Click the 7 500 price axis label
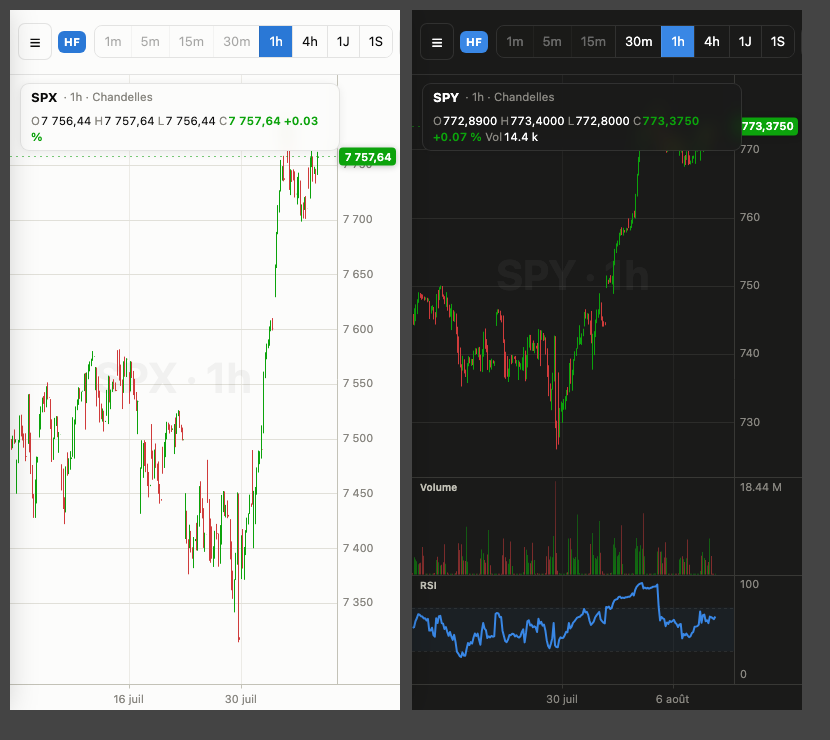Viewport: 830px width, 740px height. (x=358, y=438)
